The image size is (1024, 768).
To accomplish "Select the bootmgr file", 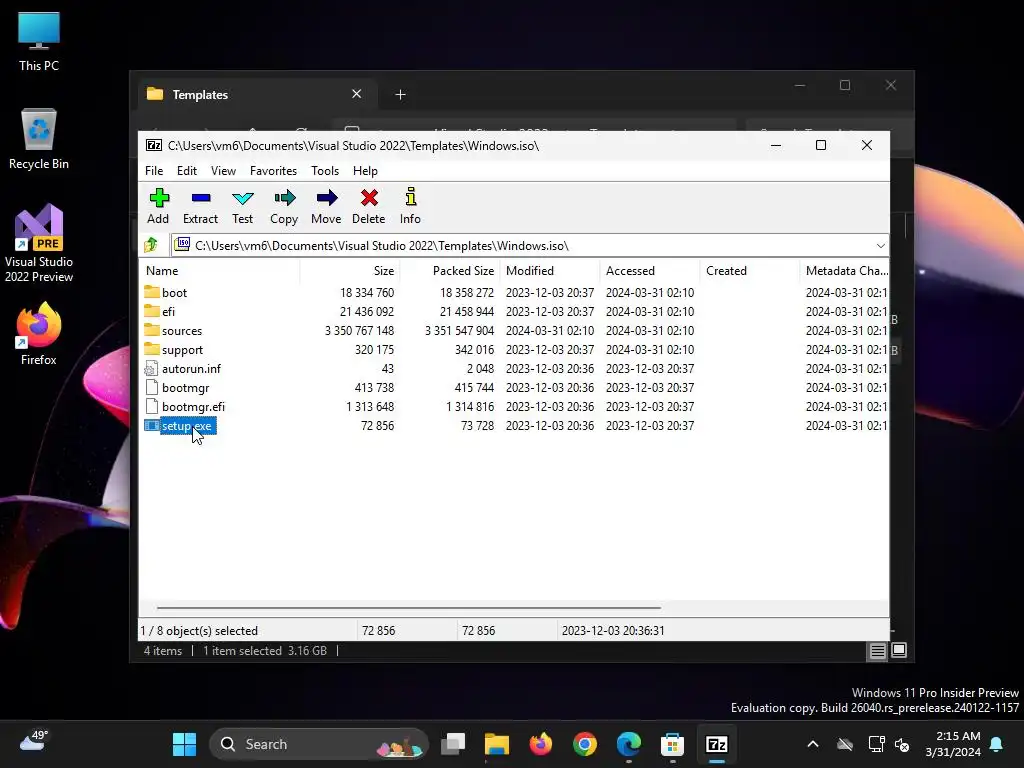I will click(x=185, y=387).
